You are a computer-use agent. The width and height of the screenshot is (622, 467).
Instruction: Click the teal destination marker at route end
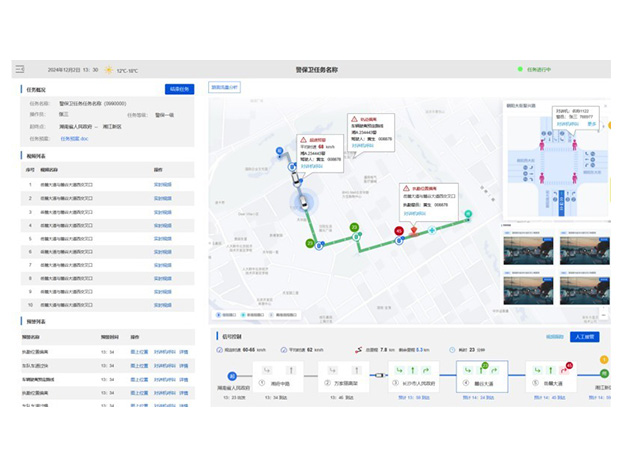467,213
